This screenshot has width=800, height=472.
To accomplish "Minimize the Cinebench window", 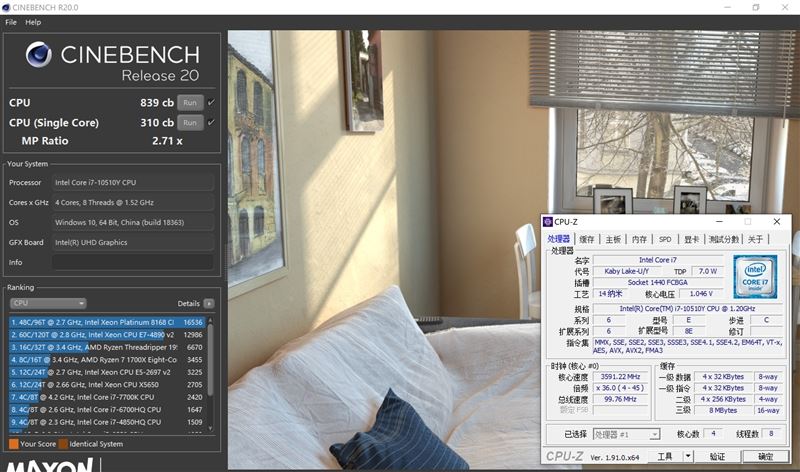I will coord(728,7).
